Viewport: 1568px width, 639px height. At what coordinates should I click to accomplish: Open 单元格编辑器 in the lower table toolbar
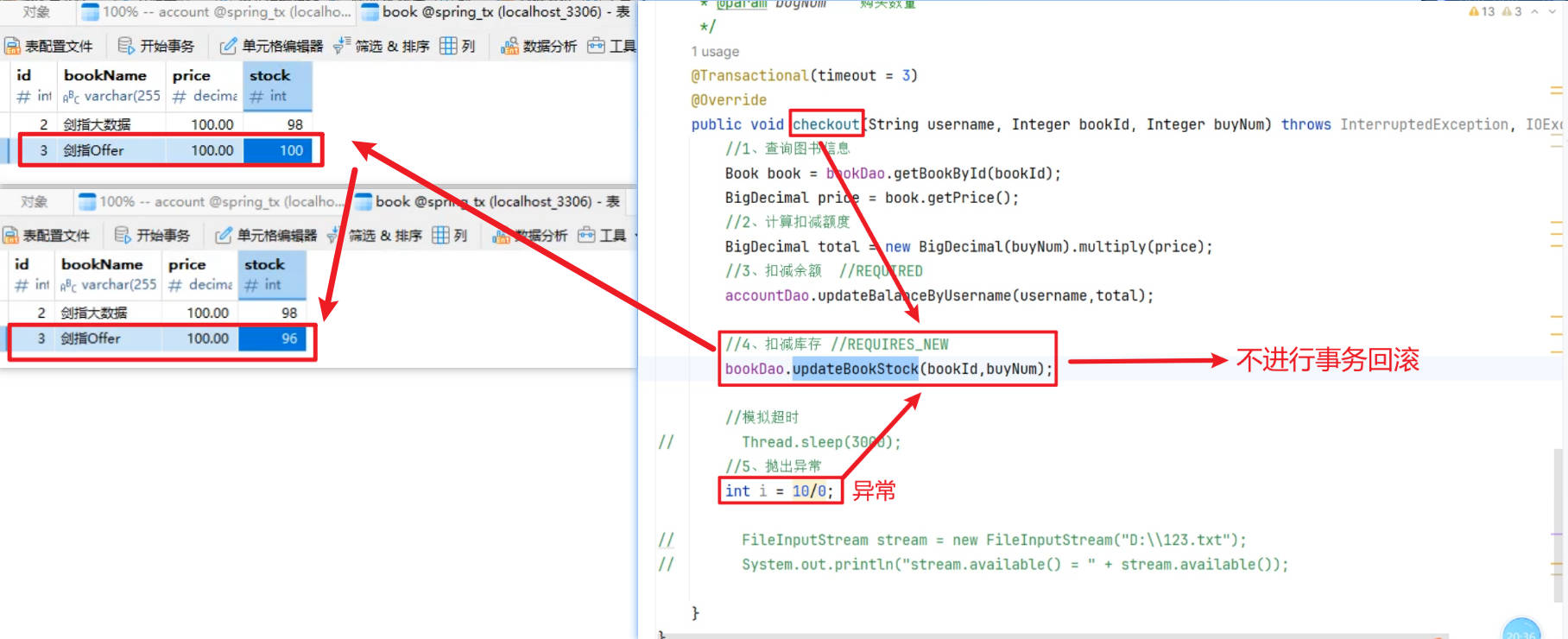tap(267, 235)
